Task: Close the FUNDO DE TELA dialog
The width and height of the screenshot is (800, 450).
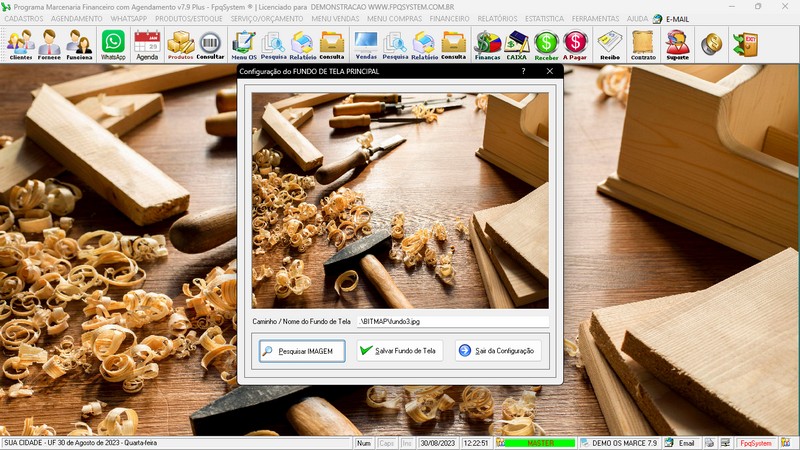Action: (x=549, y=71)
